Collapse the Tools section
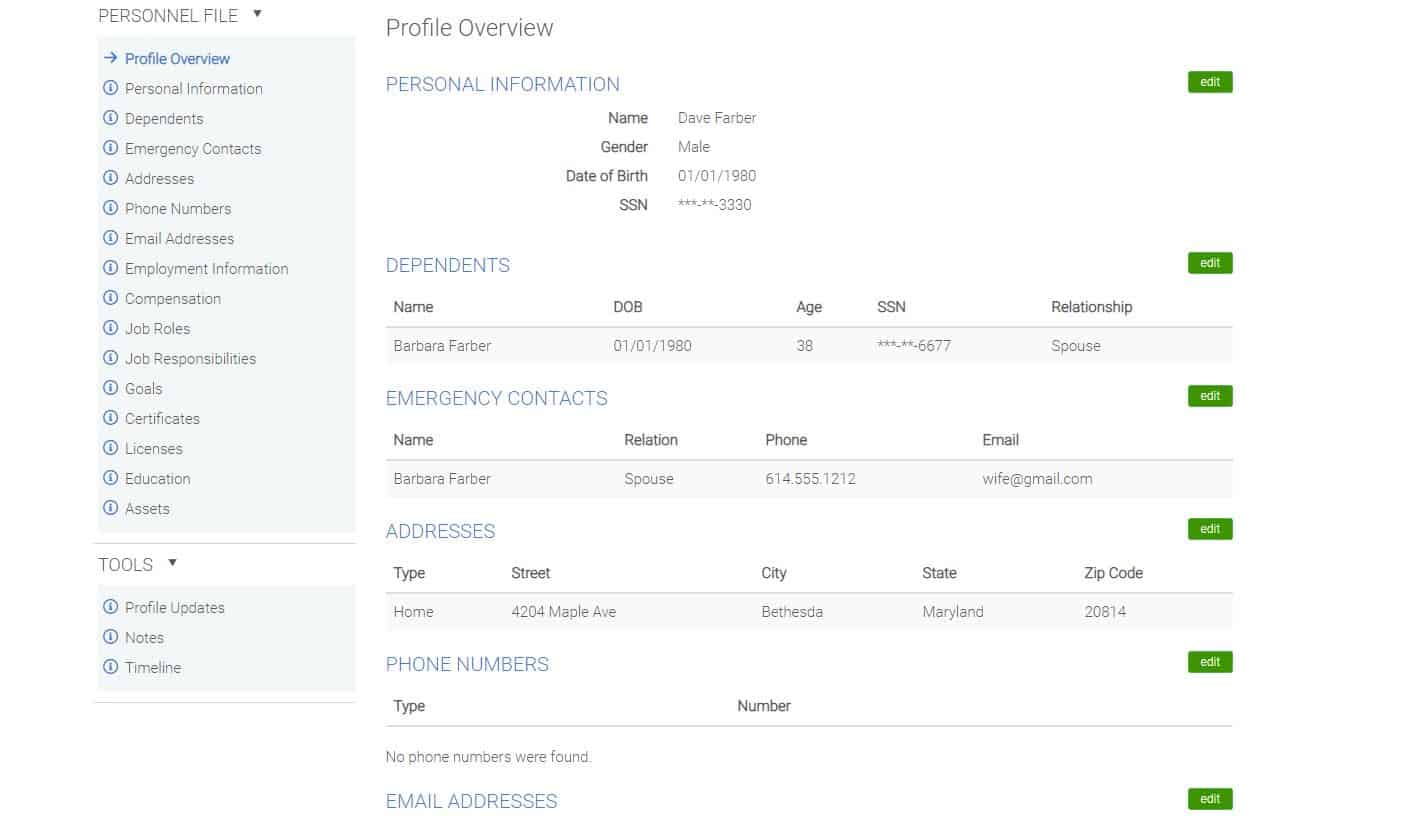 (x=172, y=563)
